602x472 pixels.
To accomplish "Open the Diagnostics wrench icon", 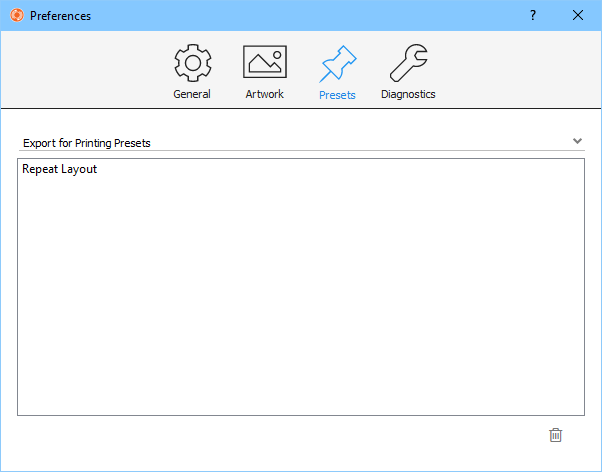I will 408,63.
